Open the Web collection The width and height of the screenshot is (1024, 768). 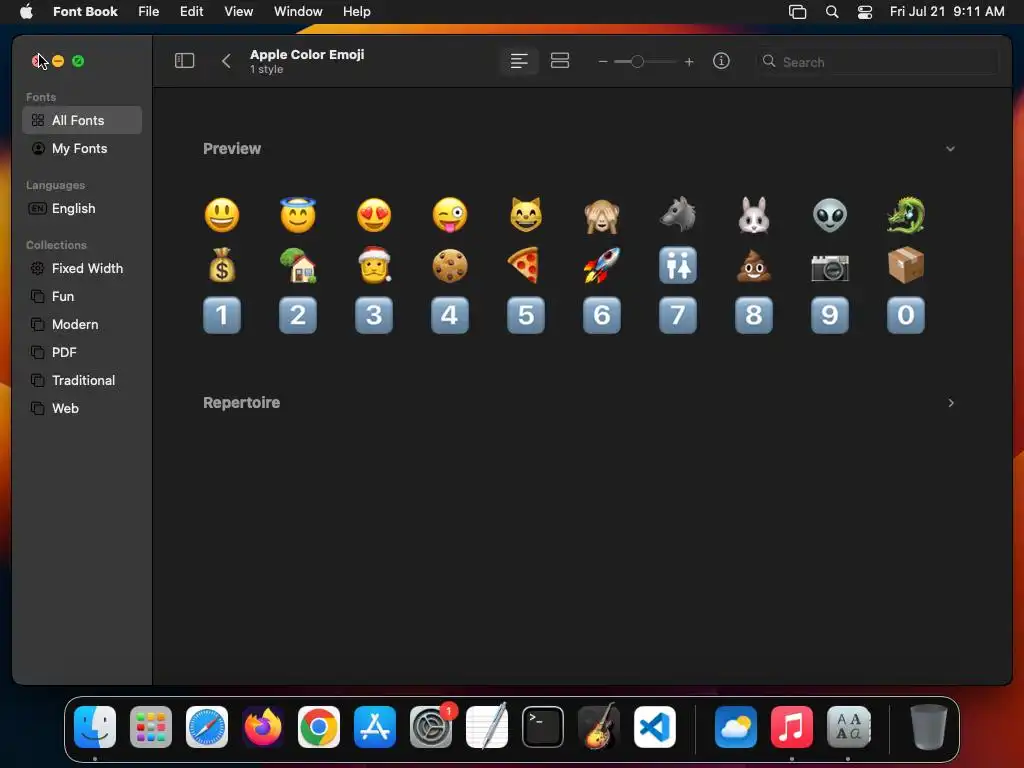click(82, 409)
